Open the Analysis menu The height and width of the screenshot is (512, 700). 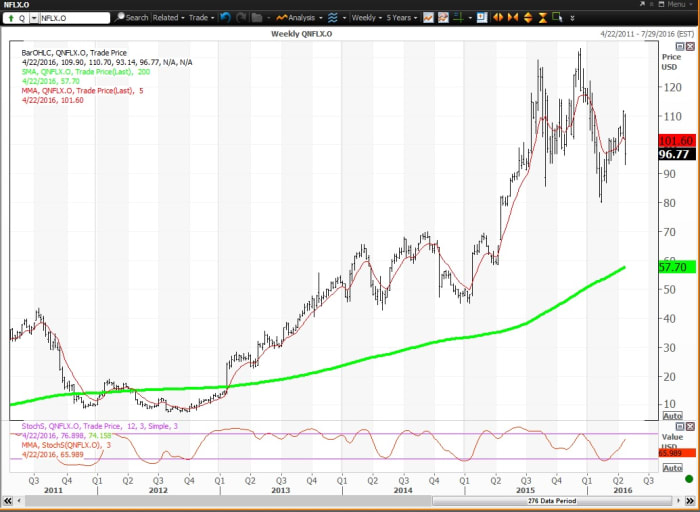tap(299, 18)
